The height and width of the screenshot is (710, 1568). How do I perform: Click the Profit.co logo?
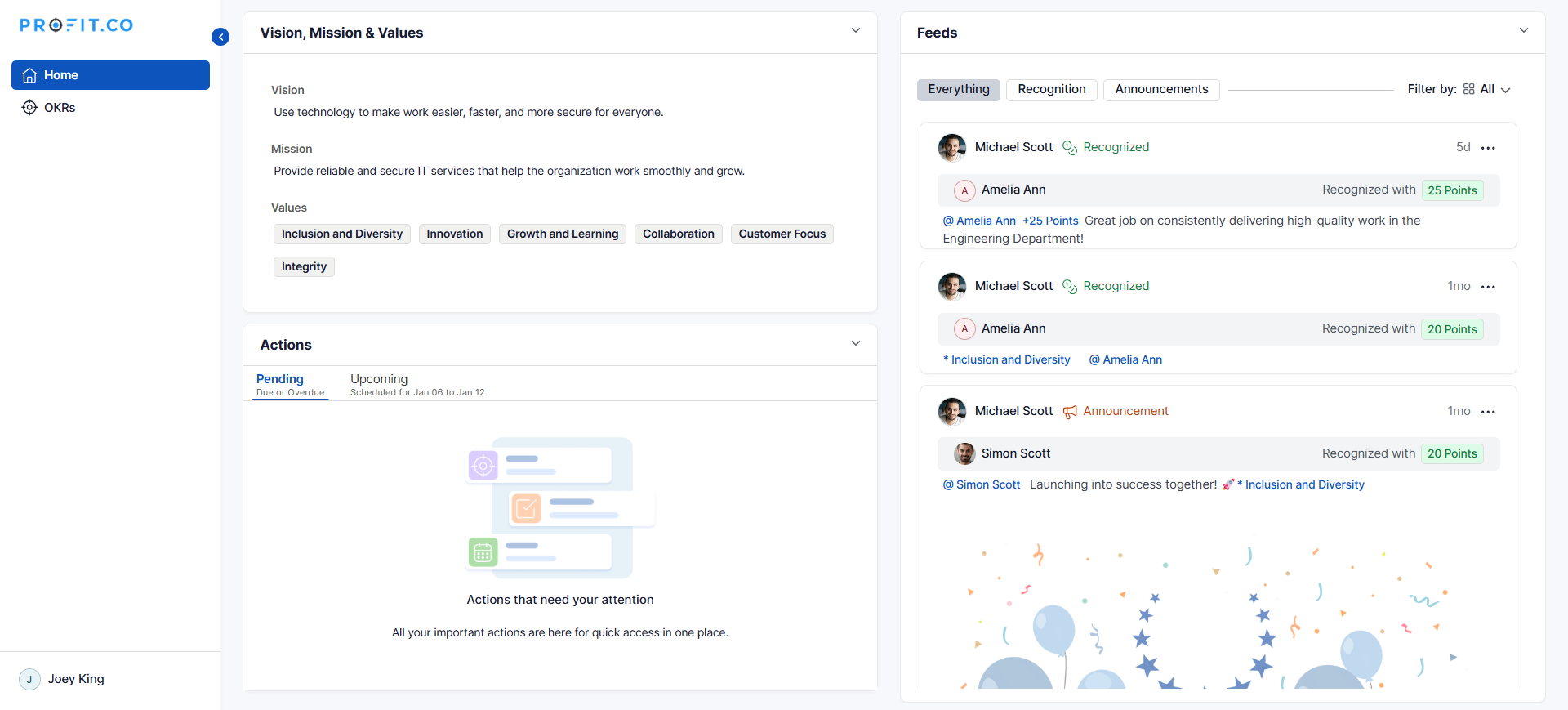coord(77,25)
